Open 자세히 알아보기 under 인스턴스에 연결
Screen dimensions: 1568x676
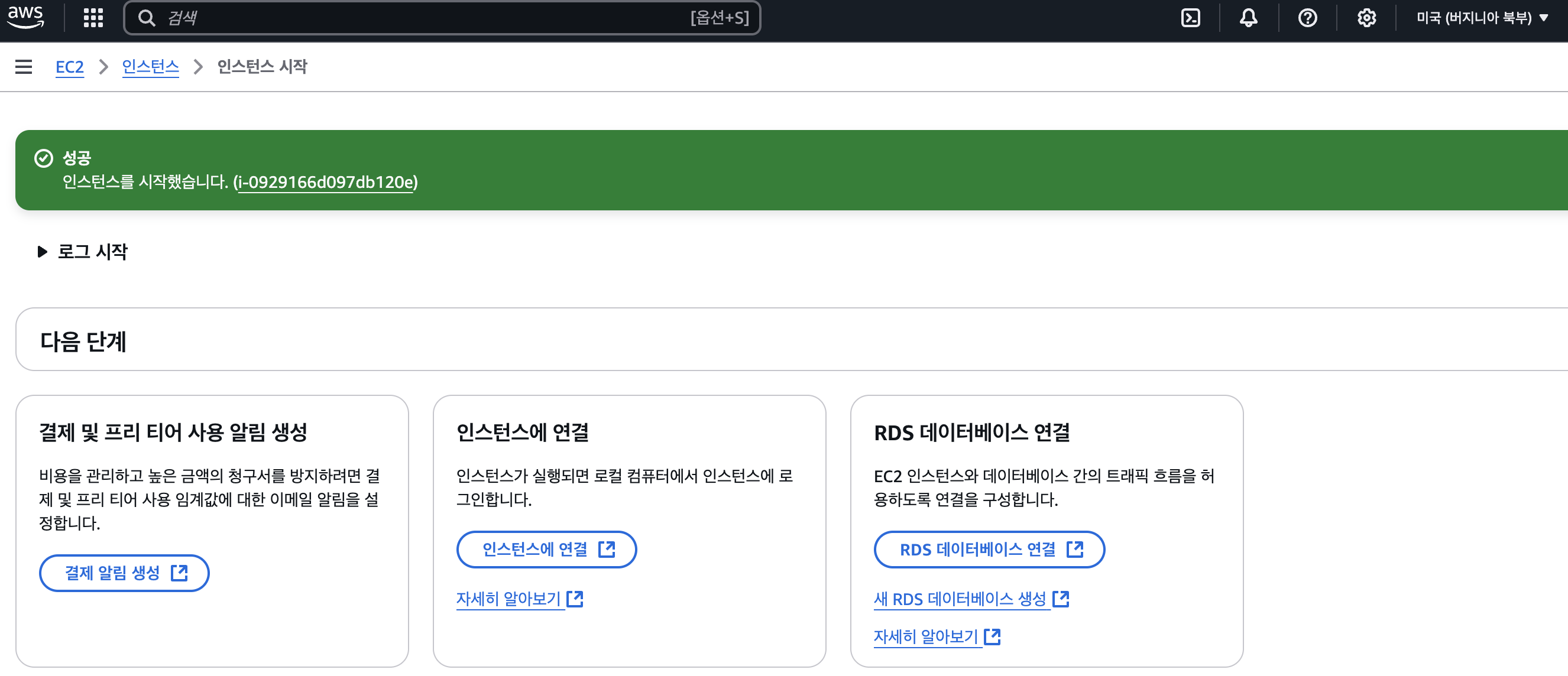click(519, 599)
